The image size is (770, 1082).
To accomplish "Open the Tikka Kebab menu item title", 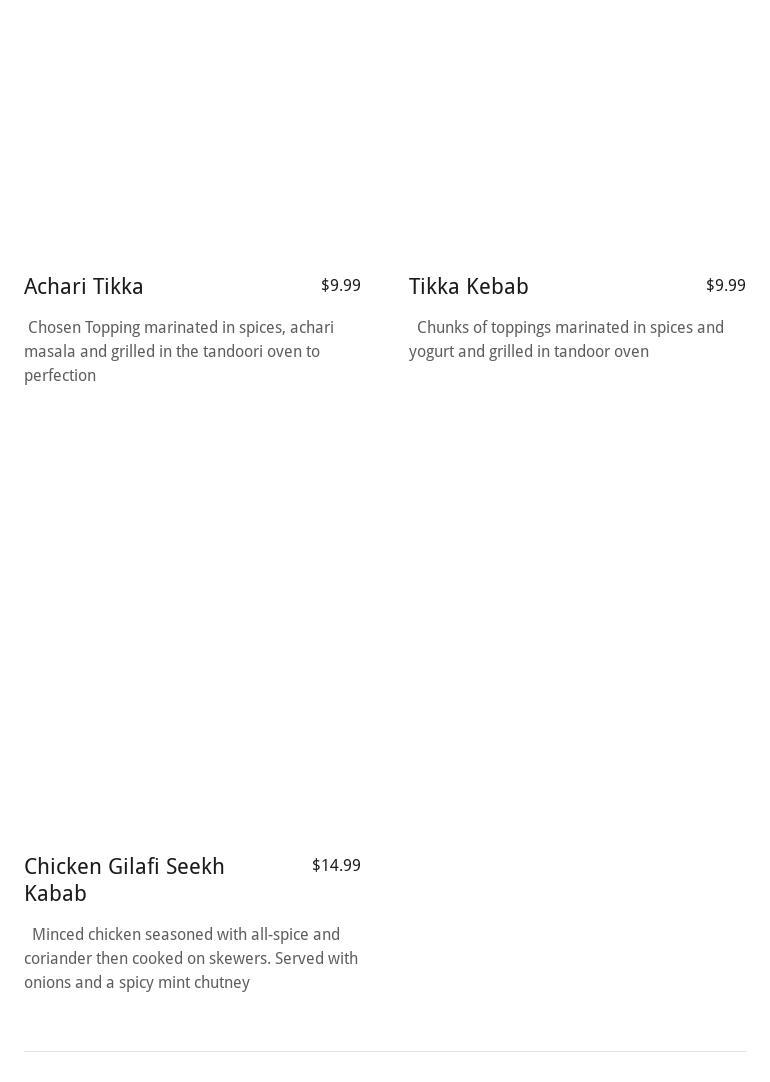I will point(468,287).
